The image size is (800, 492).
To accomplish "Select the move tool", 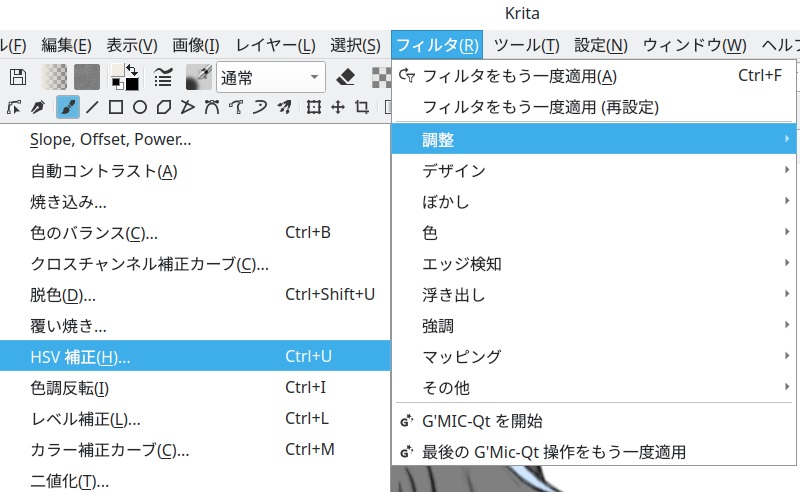I will click(x=338, y=107).
